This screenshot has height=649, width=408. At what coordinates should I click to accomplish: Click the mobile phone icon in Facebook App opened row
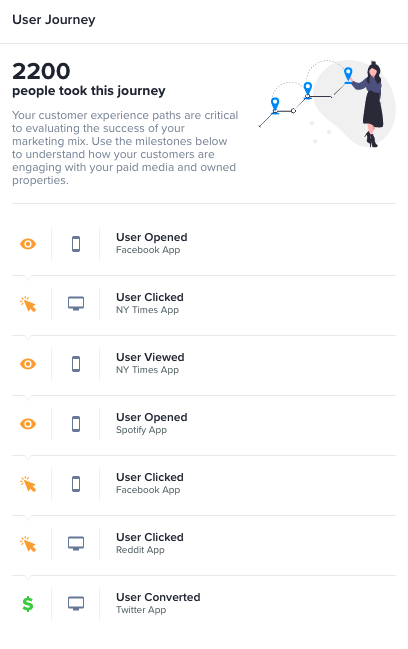click(76, 244)
